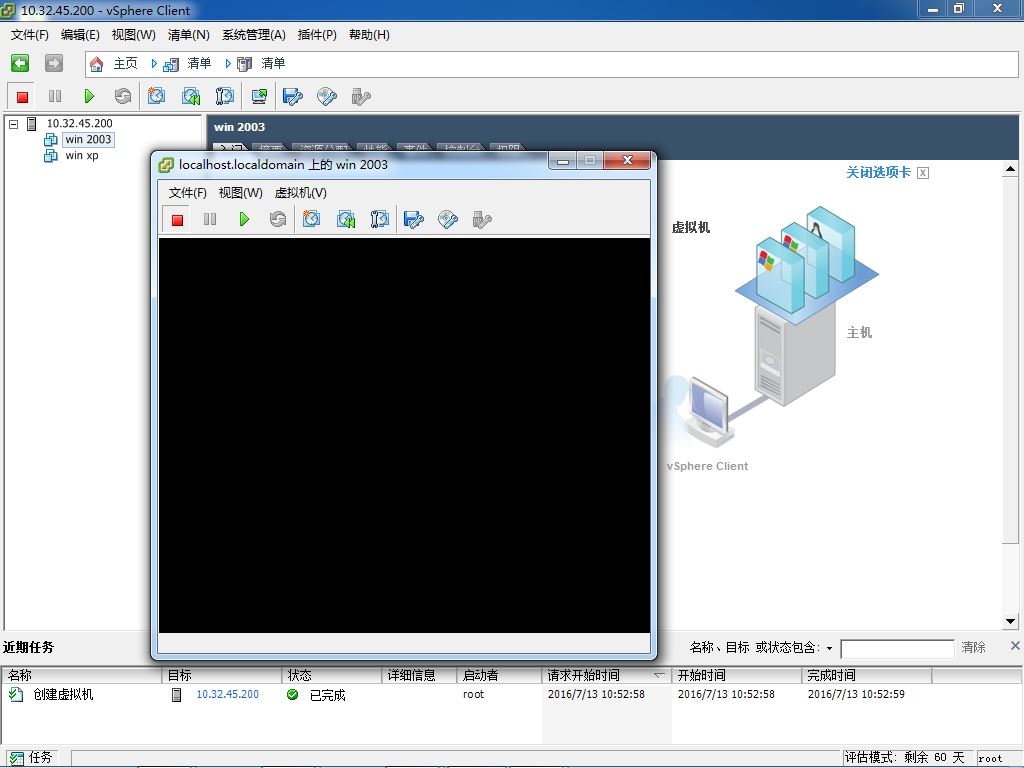Viewport: 1024px width, 768px height.
Task: Open 编辑(E) menu
Action: pyautogui.click(x=80, y=35)
